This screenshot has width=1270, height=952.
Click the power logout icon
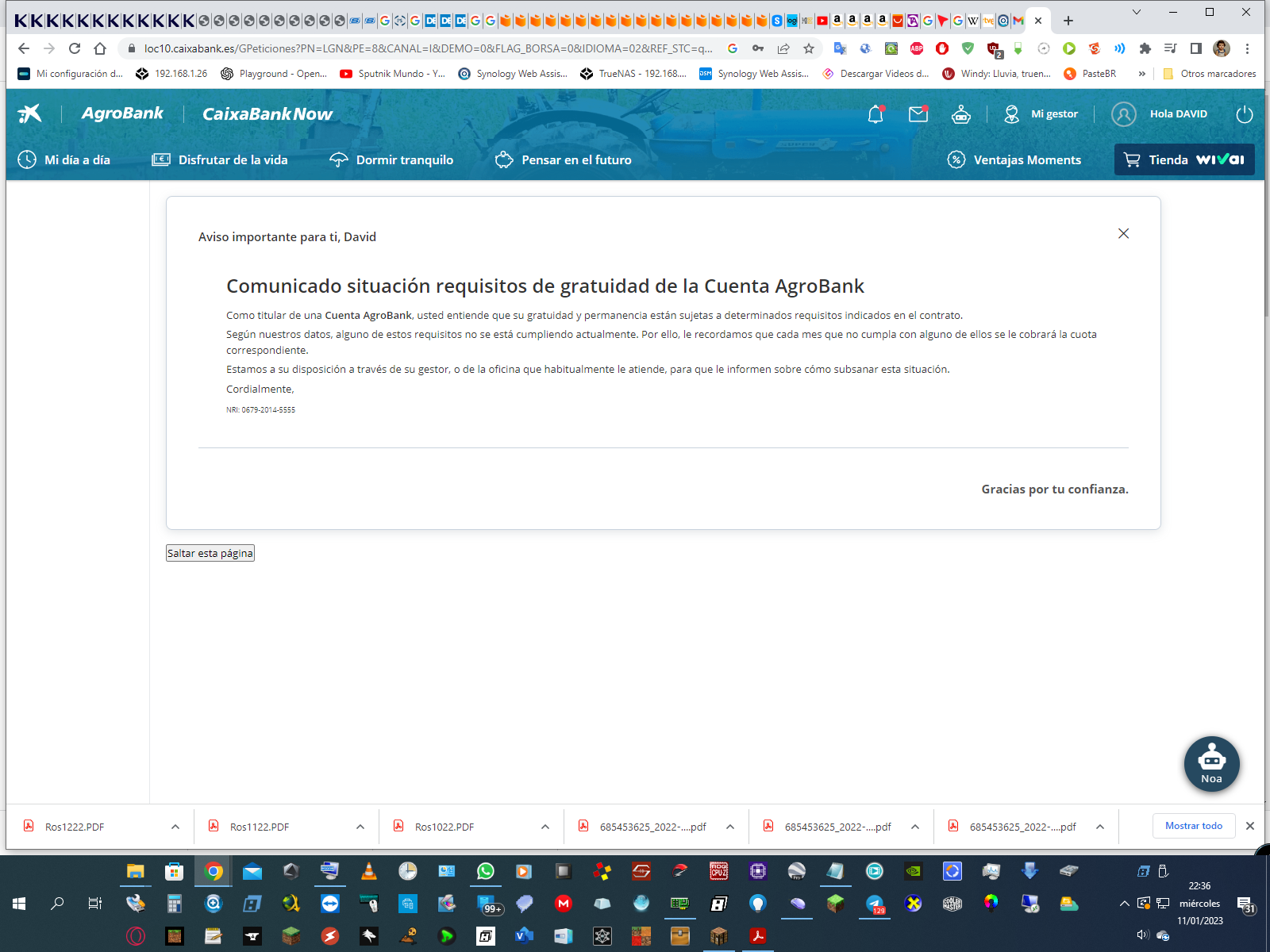coord(1244,114)
